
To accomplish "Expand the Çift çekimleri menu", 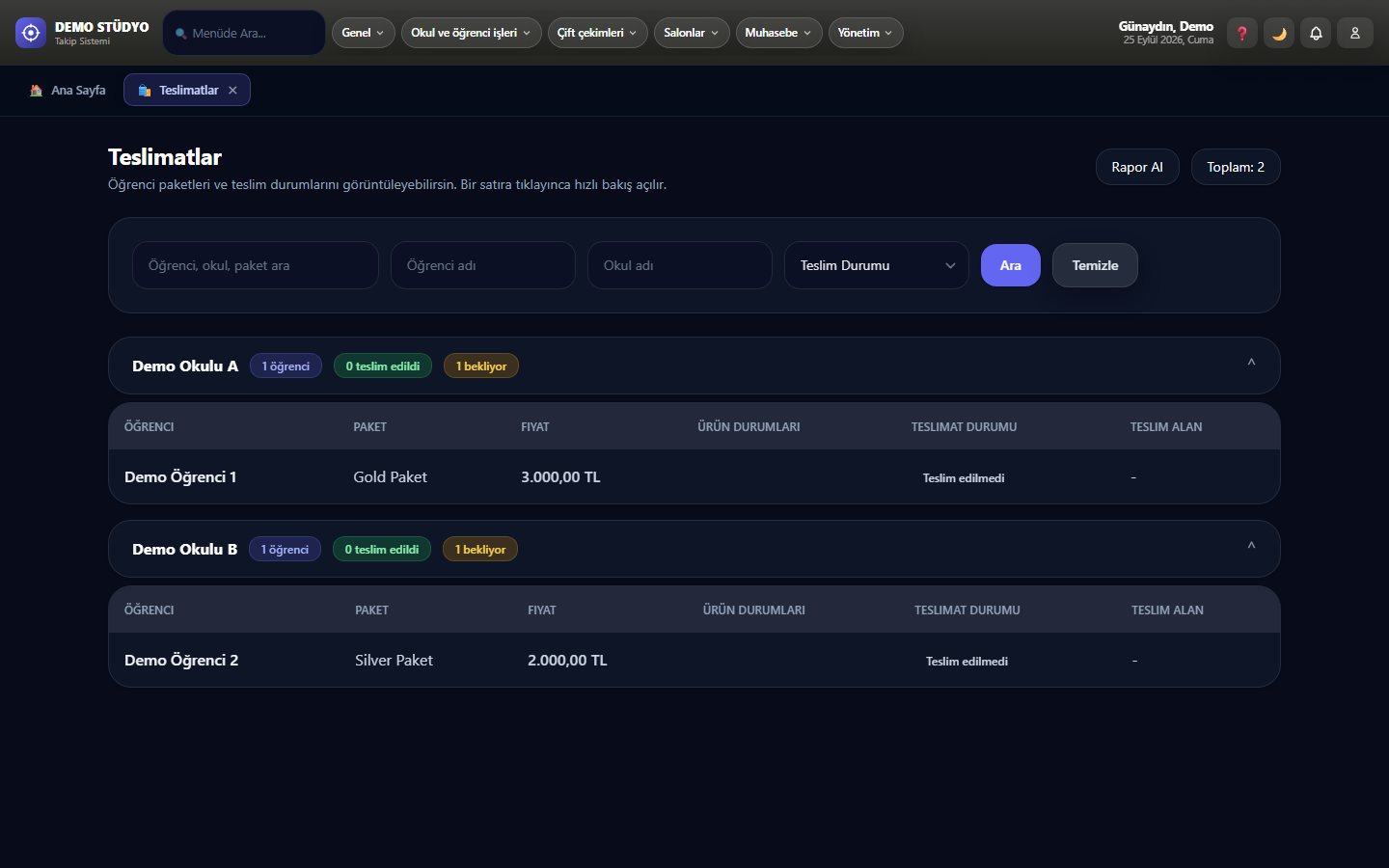I will click(597, 33).
